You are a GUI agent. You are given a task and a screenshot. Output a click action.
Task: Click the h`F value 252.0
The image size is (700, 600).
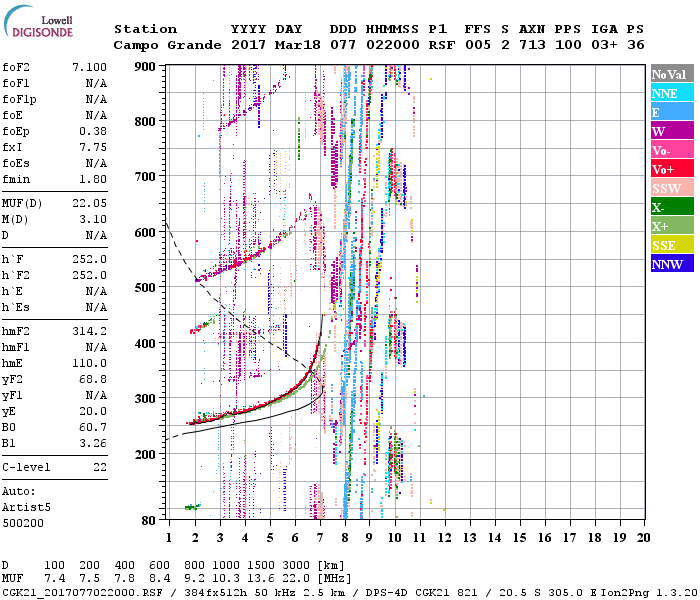pos(90,259)
